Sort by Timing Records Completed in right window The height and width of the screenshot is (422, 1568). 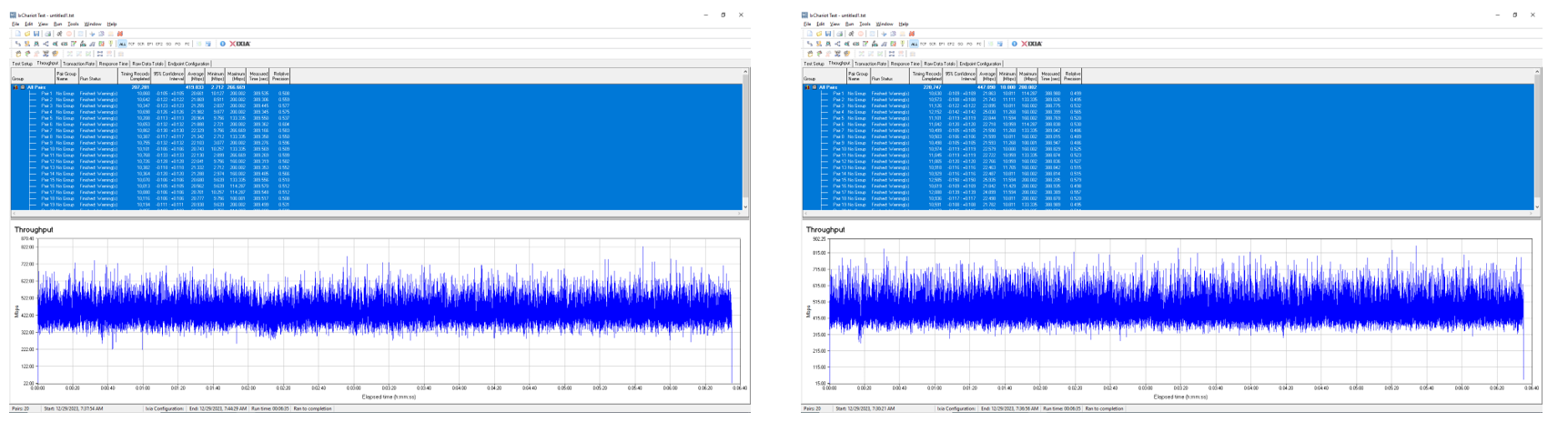[926, 76]
